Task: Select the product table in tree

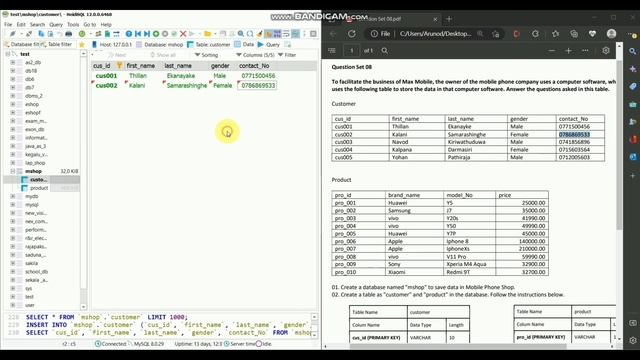Action: (x=39, y=188)
